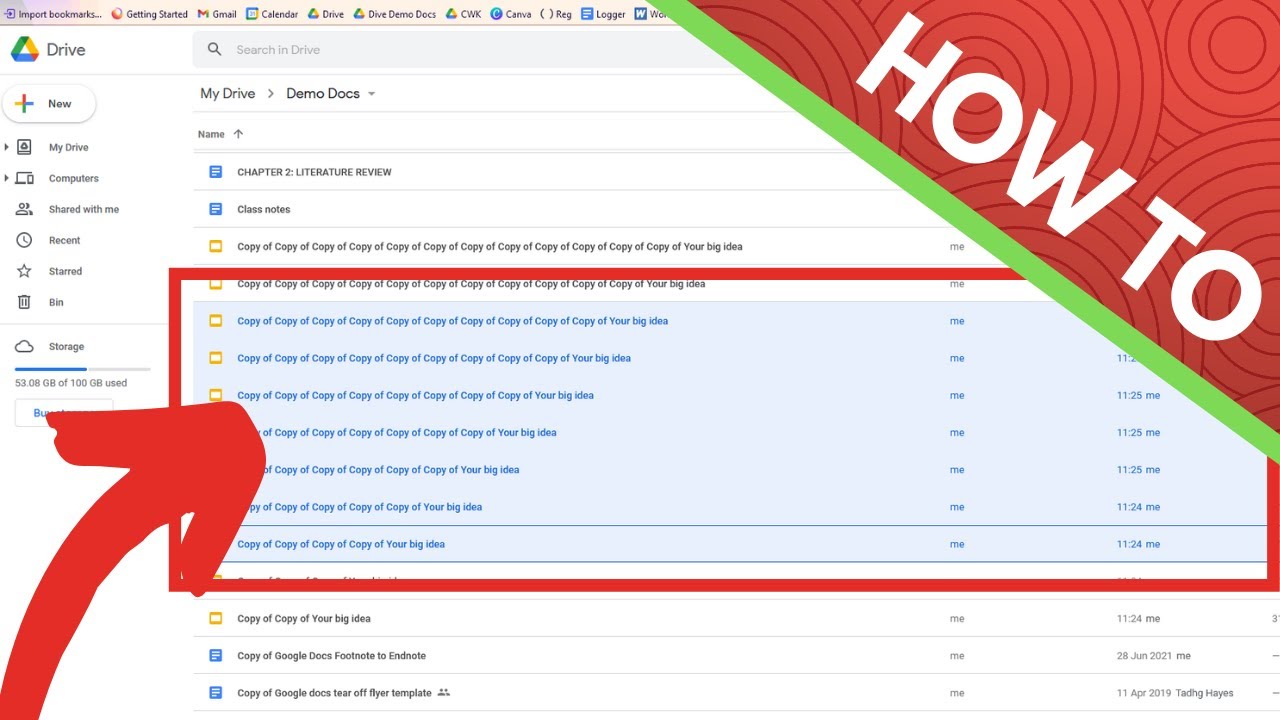Click the 28 Jun 2021 modified date
The height and width of the screenshot is (720, 1280).
(1144, 655)
